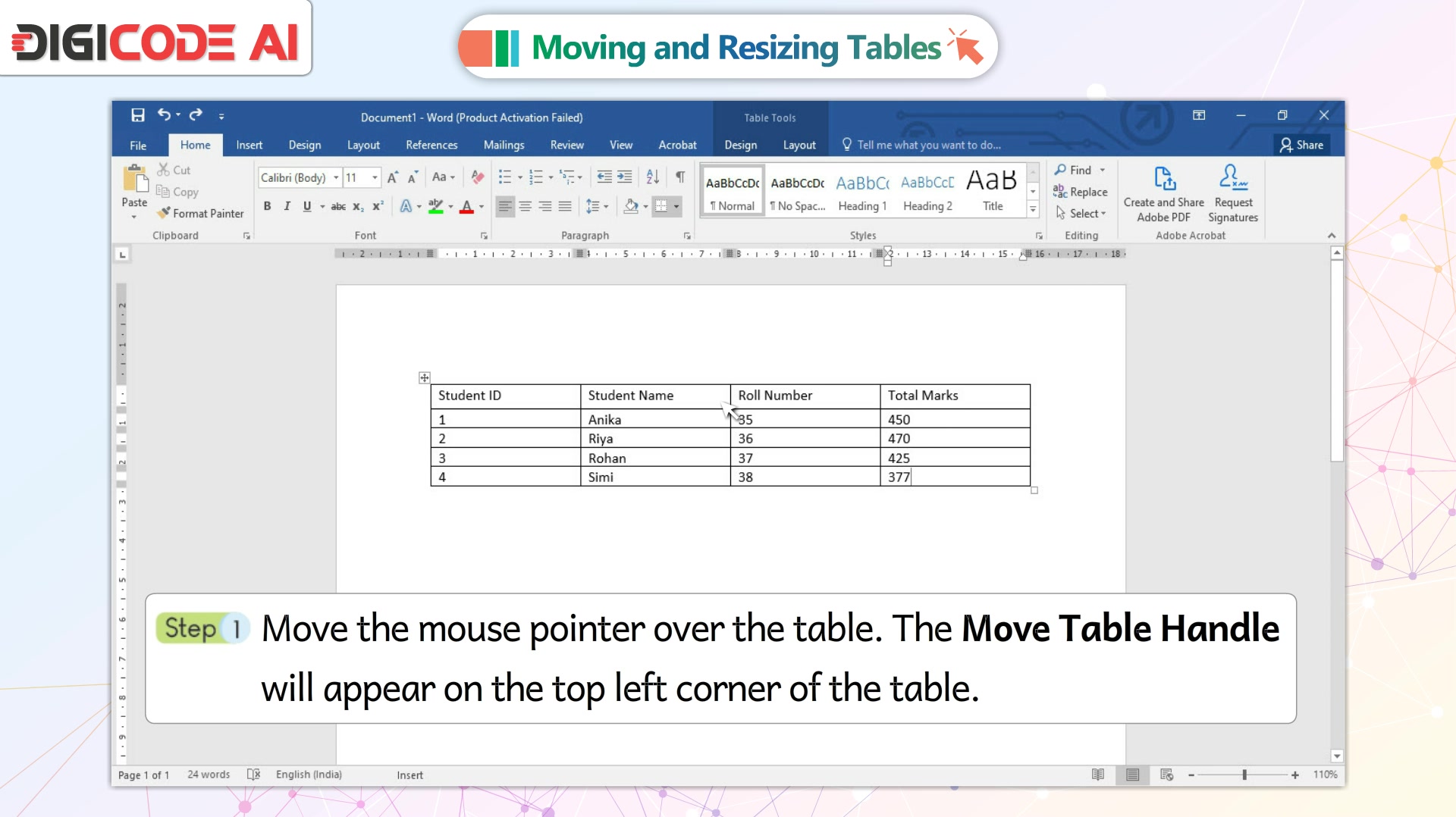This screenshot has height=817, width=1456.
Task: Click the Share button
Action: click(1301, 145)
